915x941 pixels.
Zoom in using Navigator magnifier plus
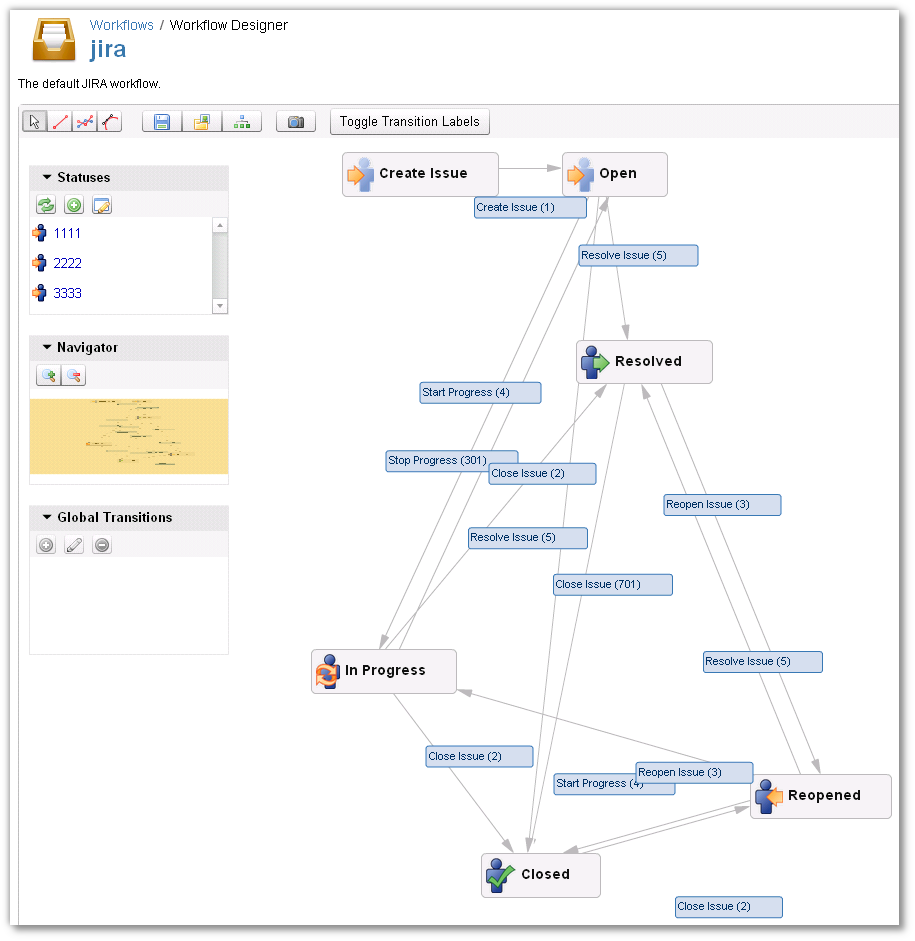[49, 376]
